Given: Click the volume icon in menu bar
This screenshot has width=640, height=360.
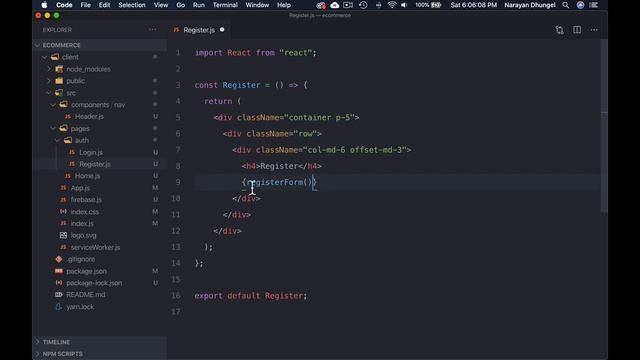Looking at the screenshot, I should click(x=404, y=5).
